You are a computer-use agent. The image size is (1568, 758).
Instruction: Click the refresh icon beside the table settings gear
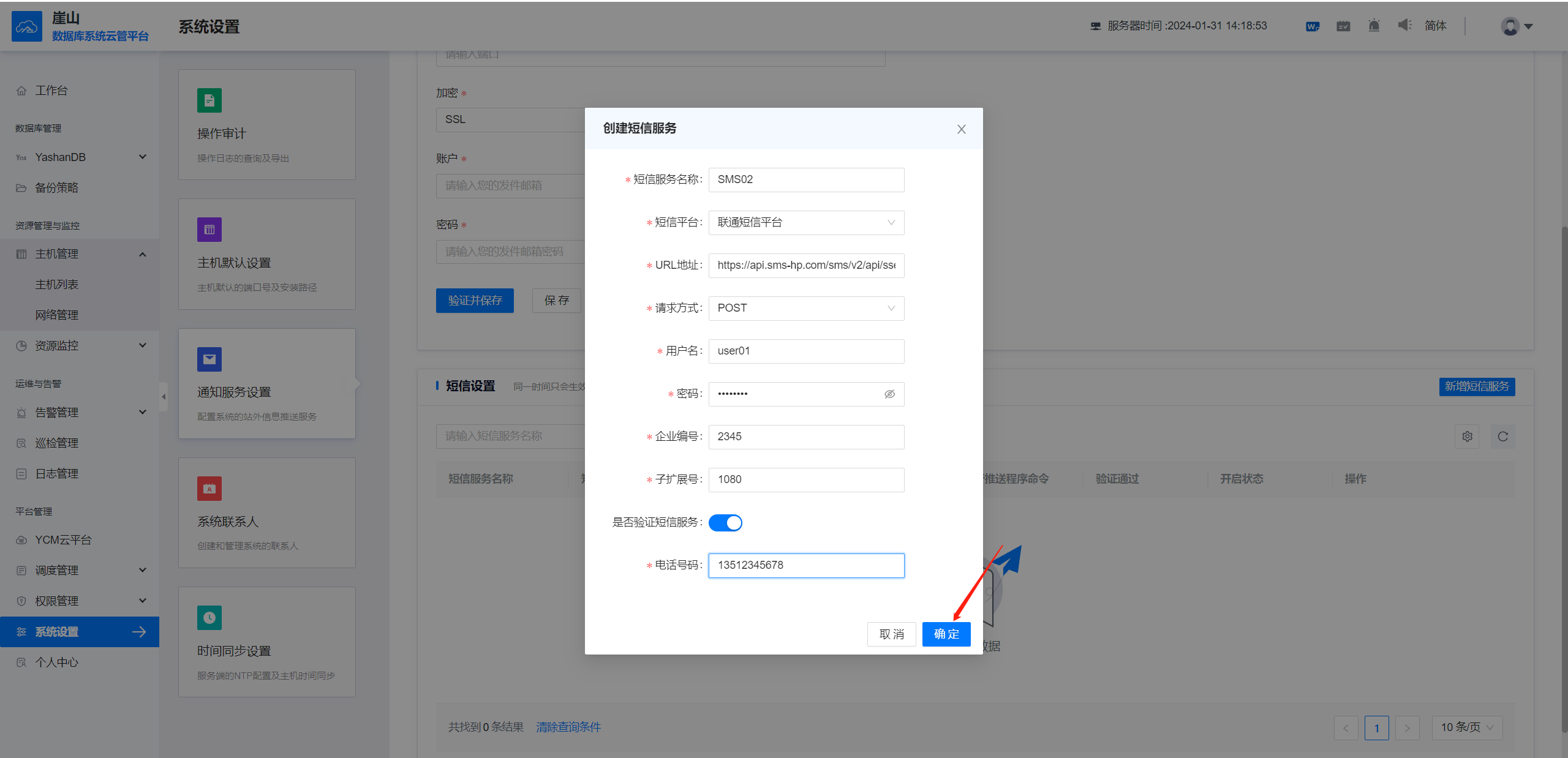click(1502, 437)
